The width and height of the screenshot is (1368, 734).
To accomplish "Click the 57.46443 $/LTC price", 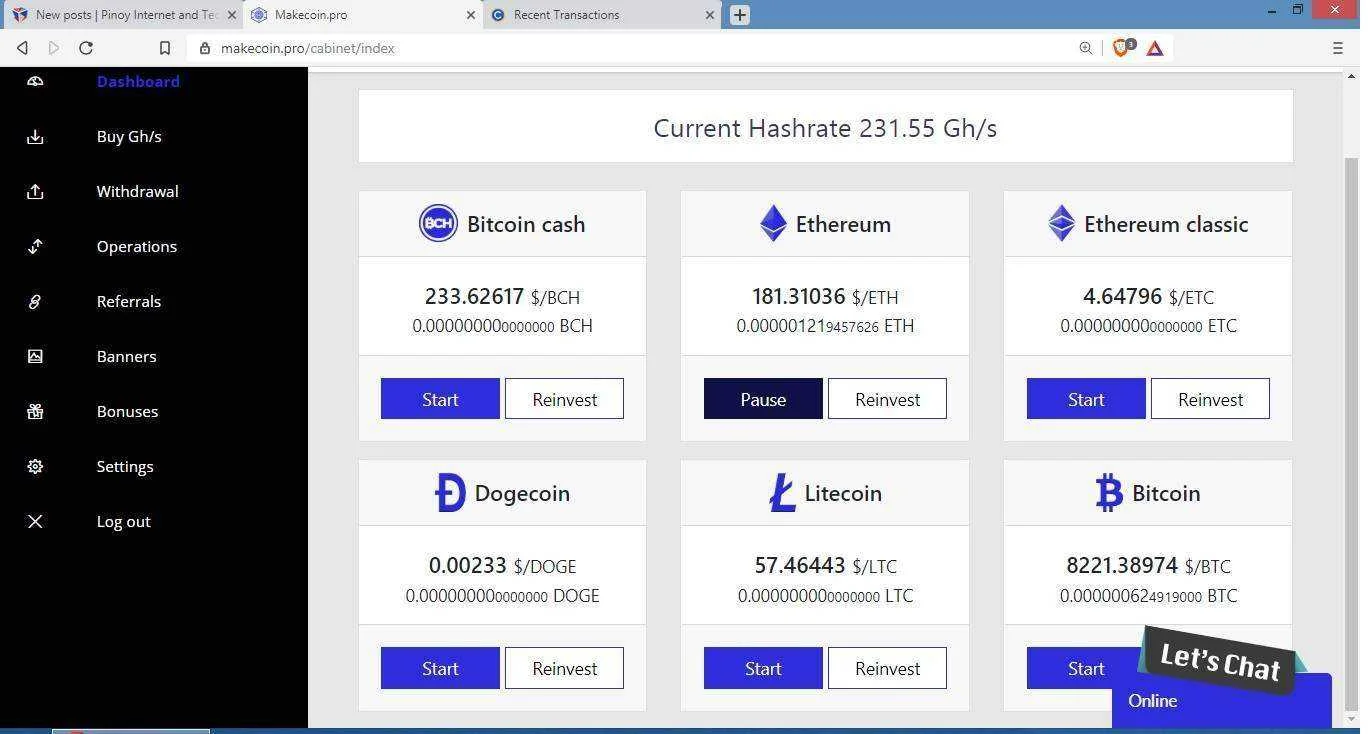I will 825,566.
